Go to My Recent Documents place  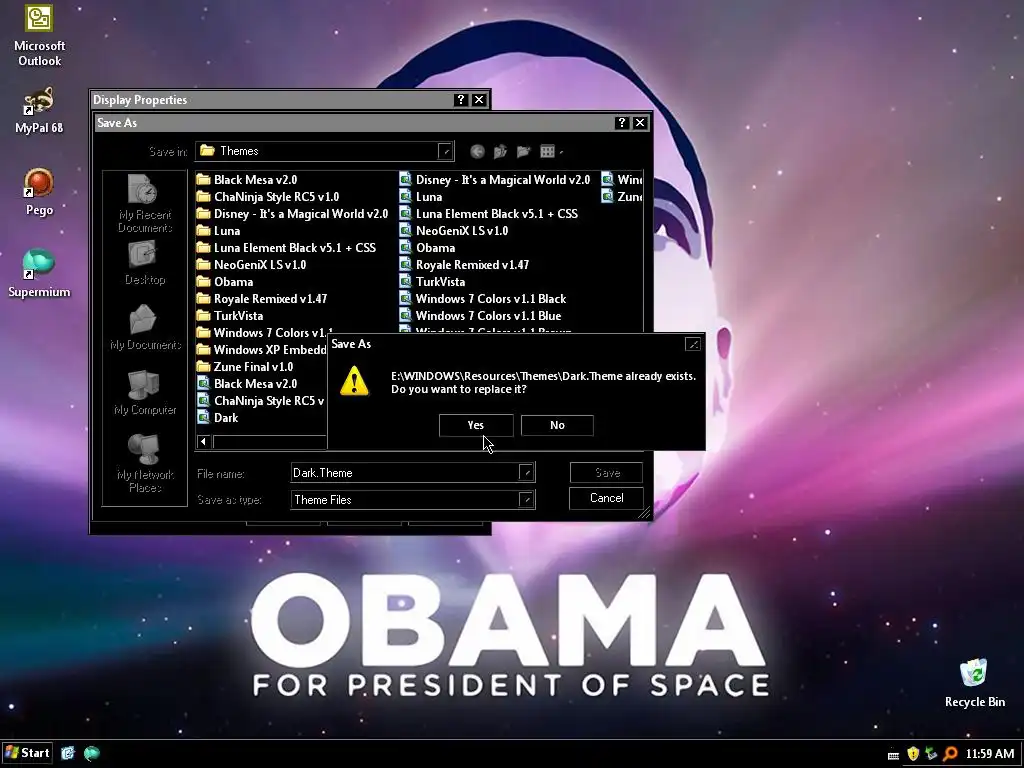tap(145, 204)
